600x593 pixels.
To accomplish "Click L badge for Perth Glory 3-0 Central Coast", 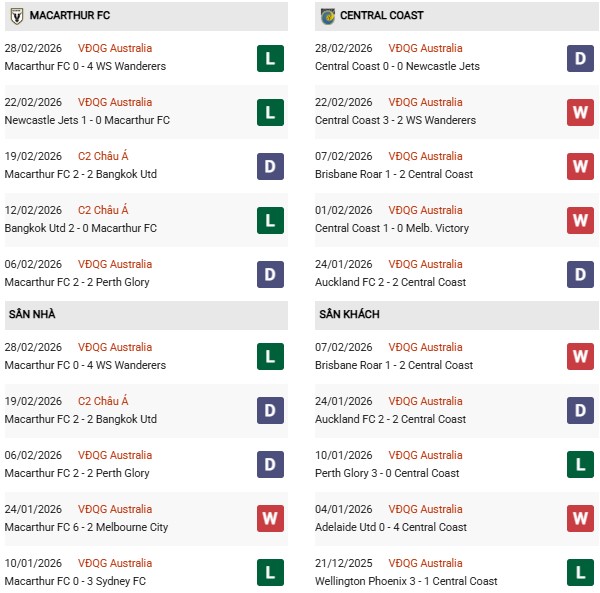I will coord(580,465).
